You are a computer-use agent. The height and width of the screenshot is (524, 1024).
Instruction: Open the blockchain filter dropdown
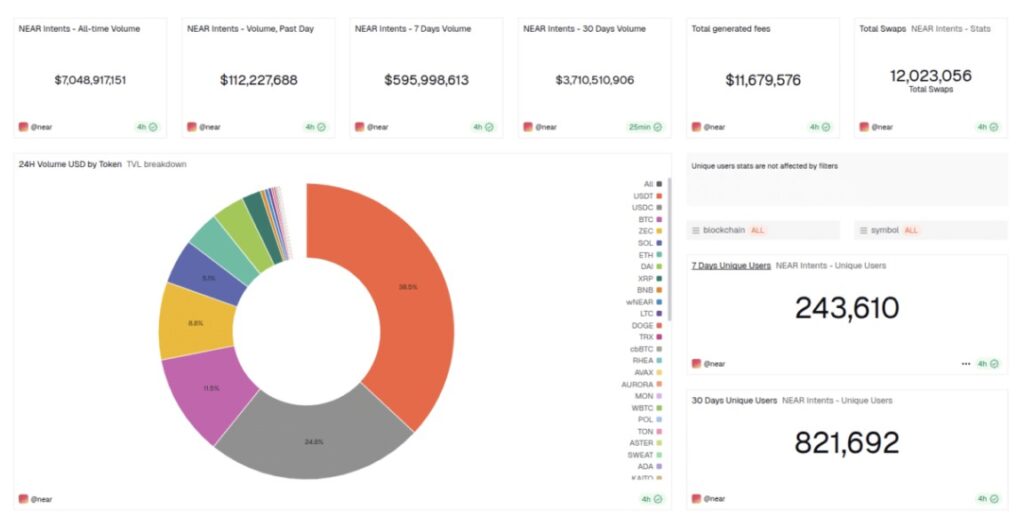762,230
